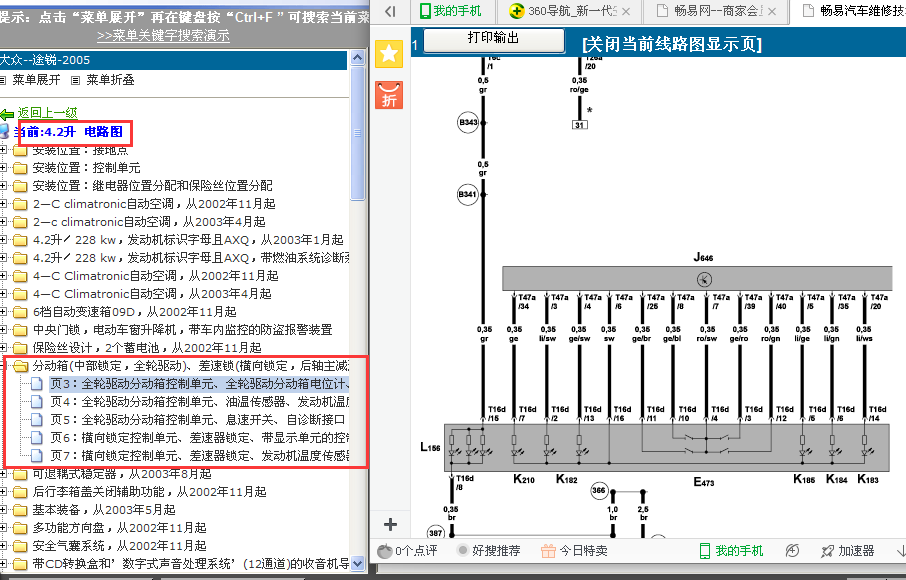This screenshot has height=580, width=906.
Task: Open 页3：全轮驱动分动箱控制单元 page
Action: pyautogui.click(x=199, y=384)
